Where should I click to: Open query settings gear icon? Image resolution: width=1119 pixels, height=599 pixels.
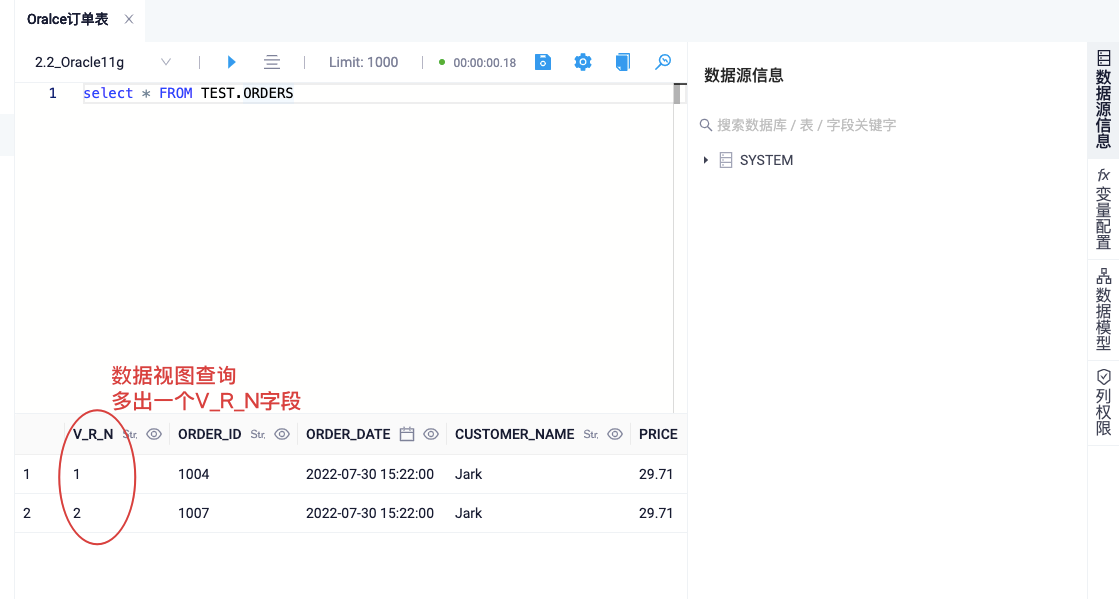[583, 62]
